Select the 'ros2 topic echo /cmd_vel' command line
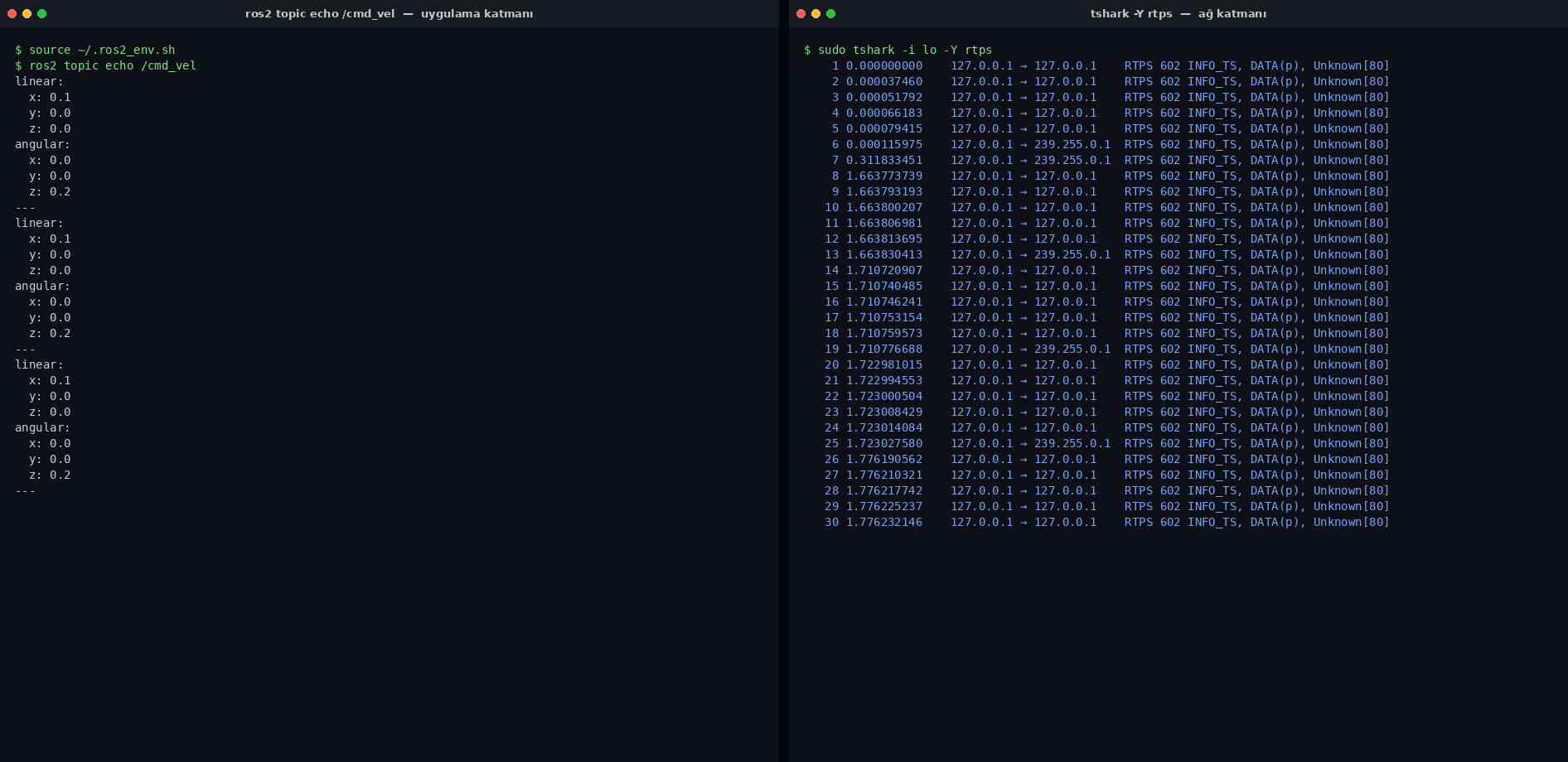The height and width of the screenshot is (762, 1568). [x=105, y=65]
